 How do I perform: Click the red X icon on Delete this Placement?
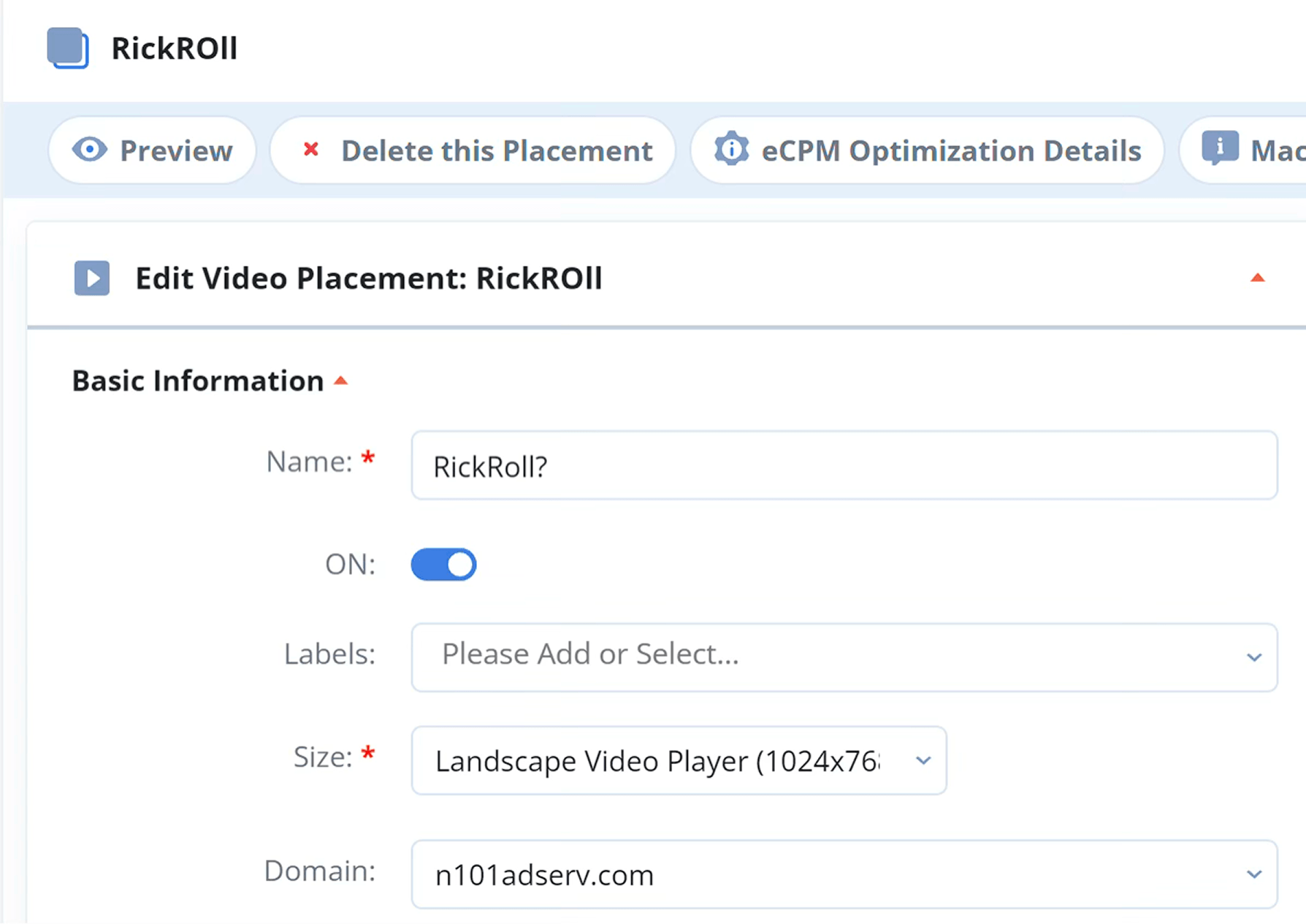(310, 150)
